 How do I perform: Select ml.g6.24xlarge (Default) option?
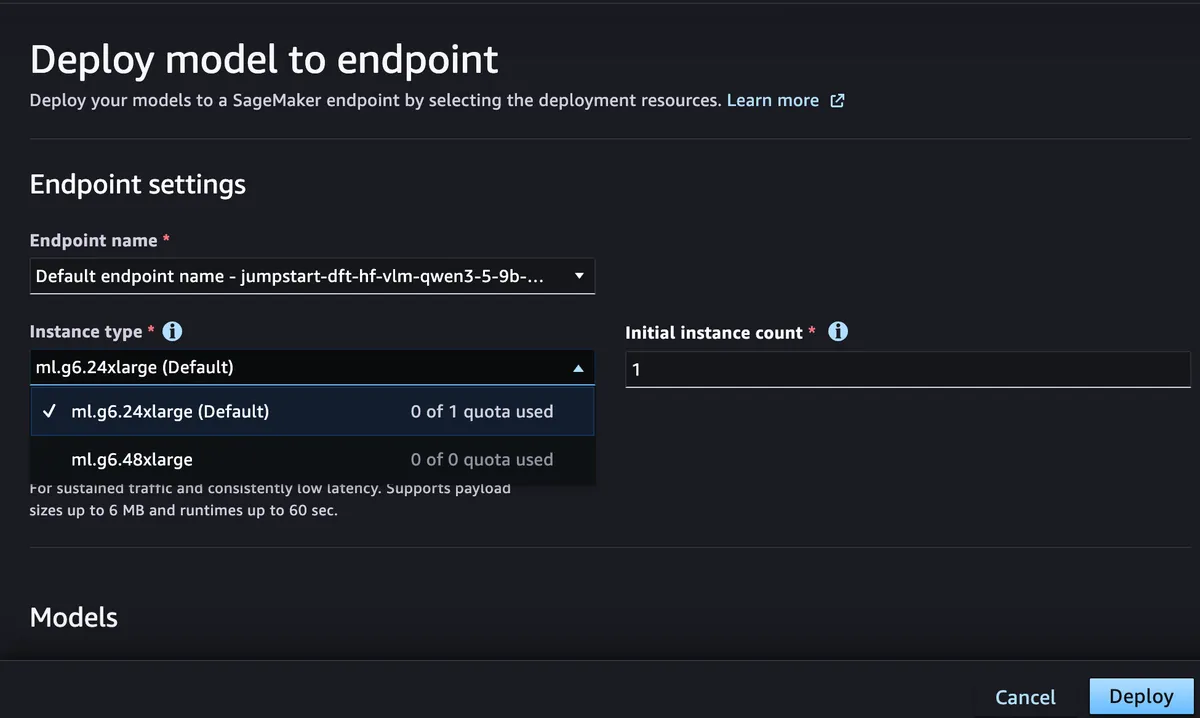pyautogui.click(x=313, y=412)
